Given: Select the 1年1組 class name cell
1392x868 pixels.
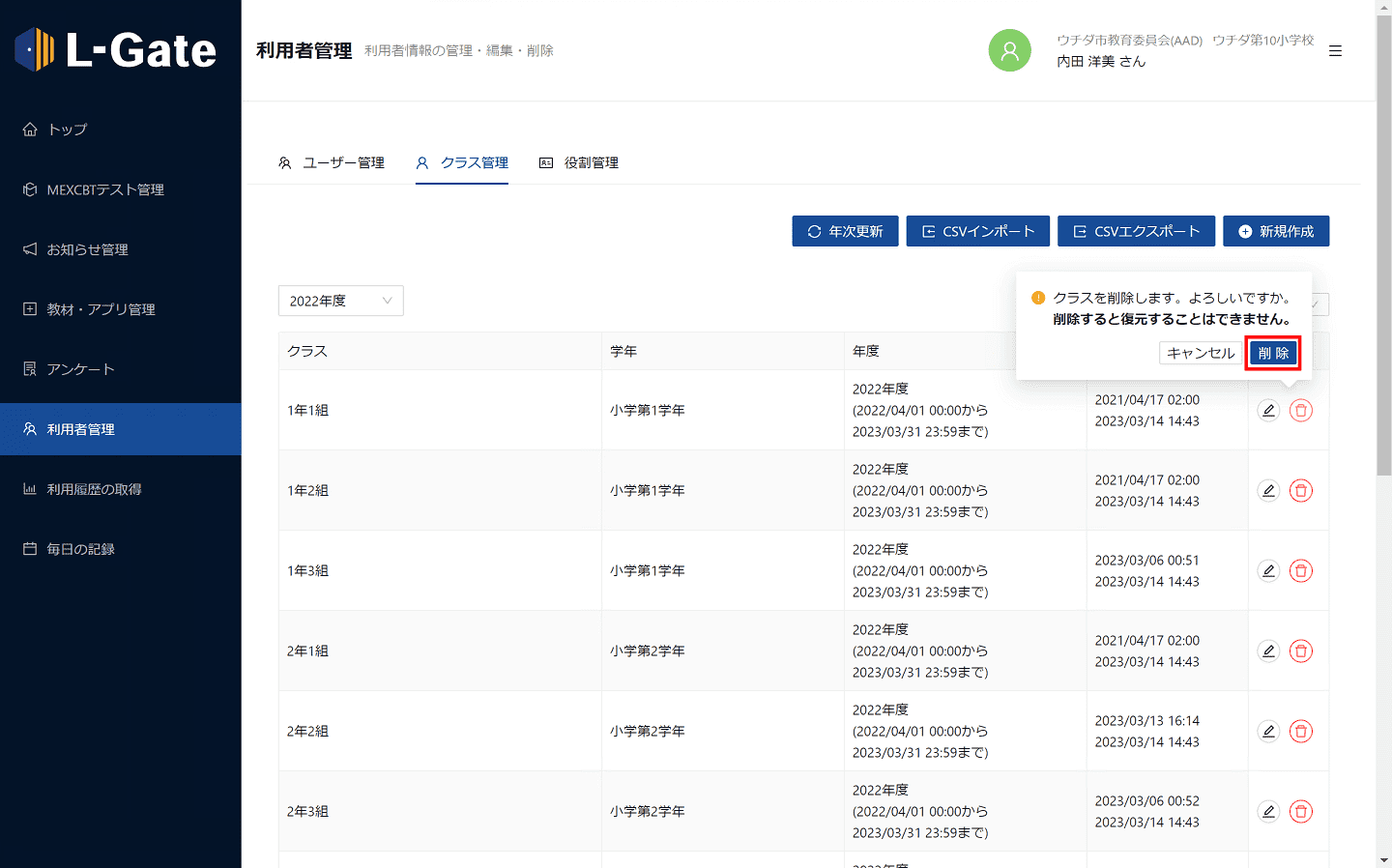Looking at the screenshot, I should pos(440,410).
